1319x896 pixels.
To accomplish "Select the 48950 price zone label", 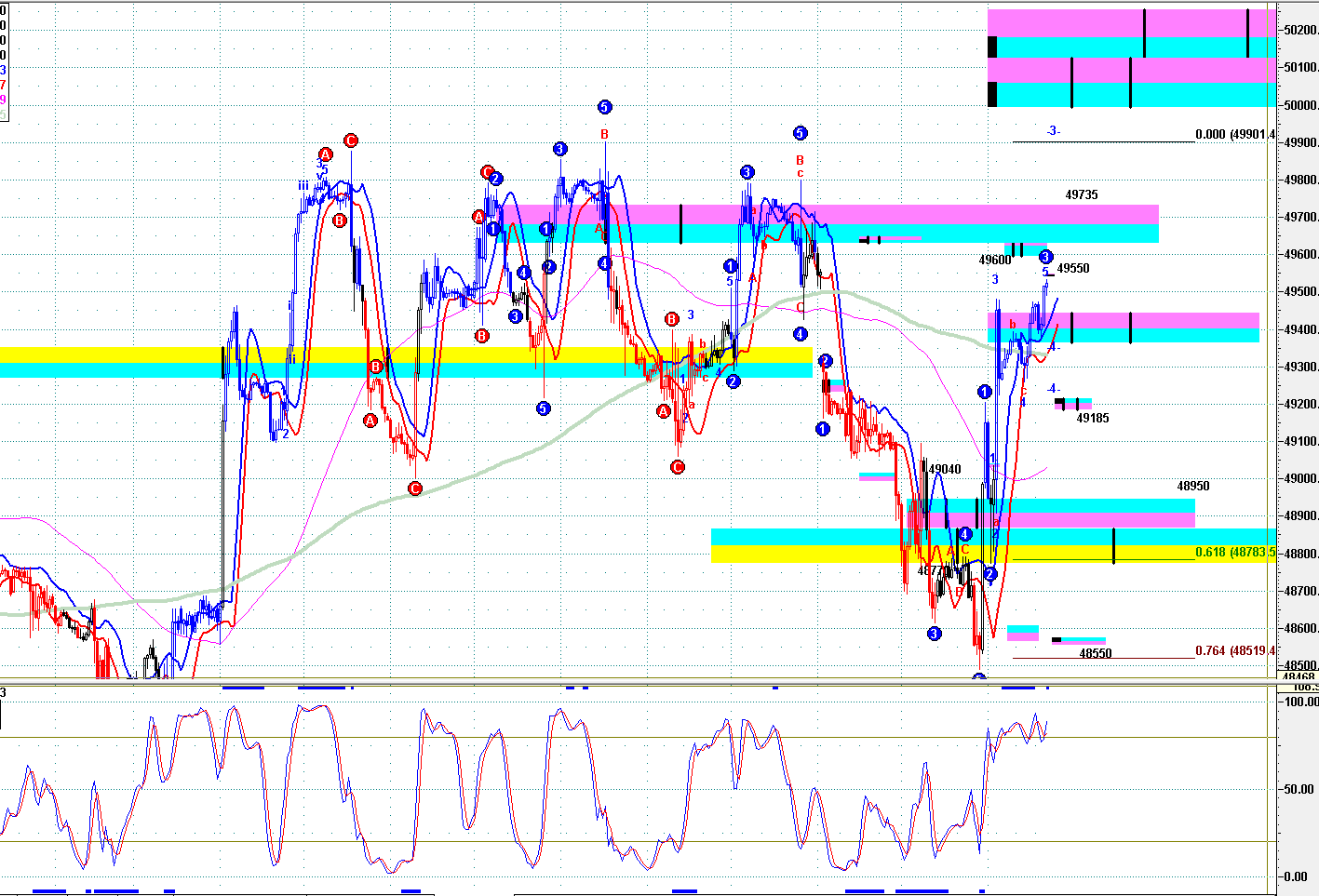I will pos(1192,486).
